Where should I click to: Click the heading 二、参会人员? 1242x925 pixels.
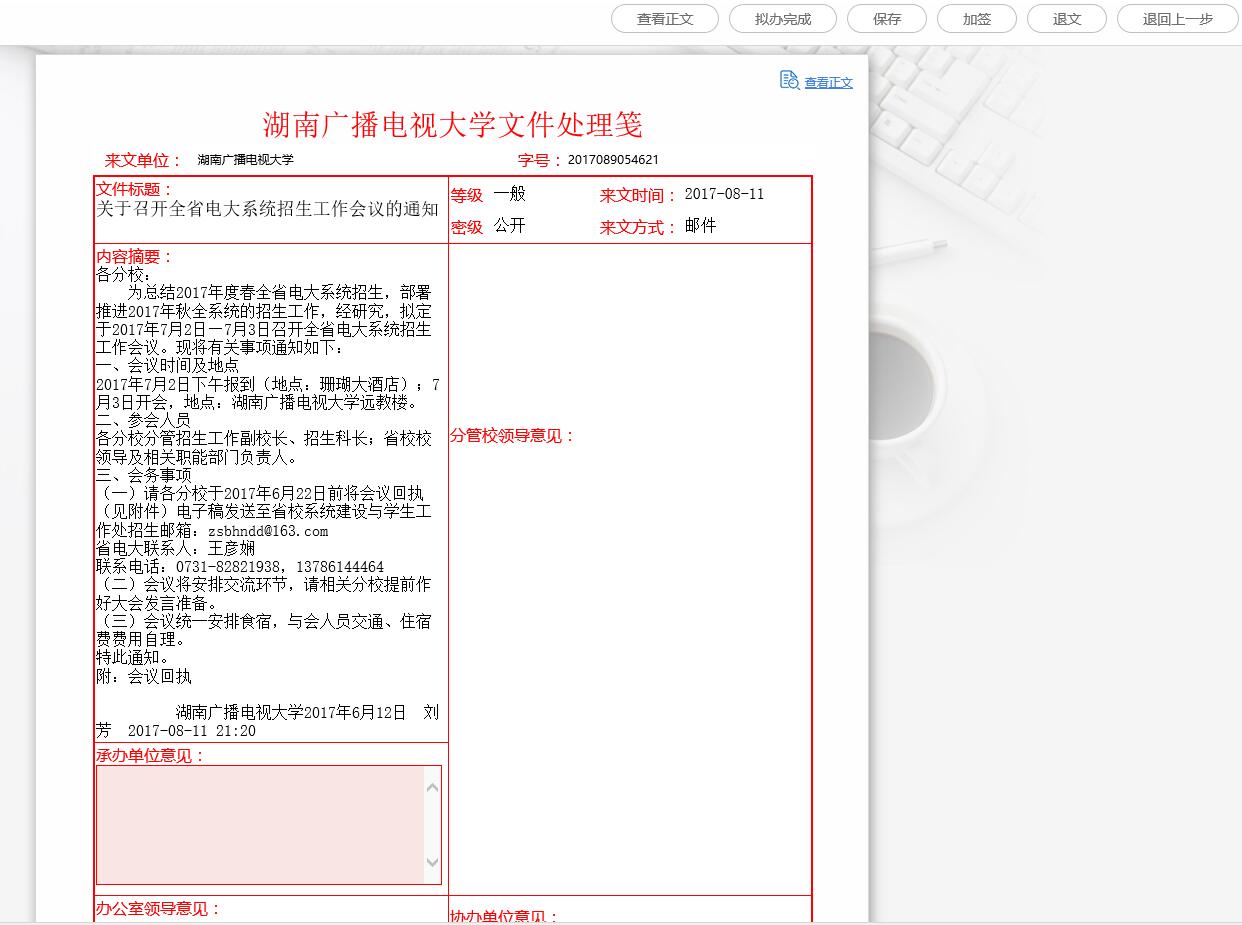pos(143,421)
